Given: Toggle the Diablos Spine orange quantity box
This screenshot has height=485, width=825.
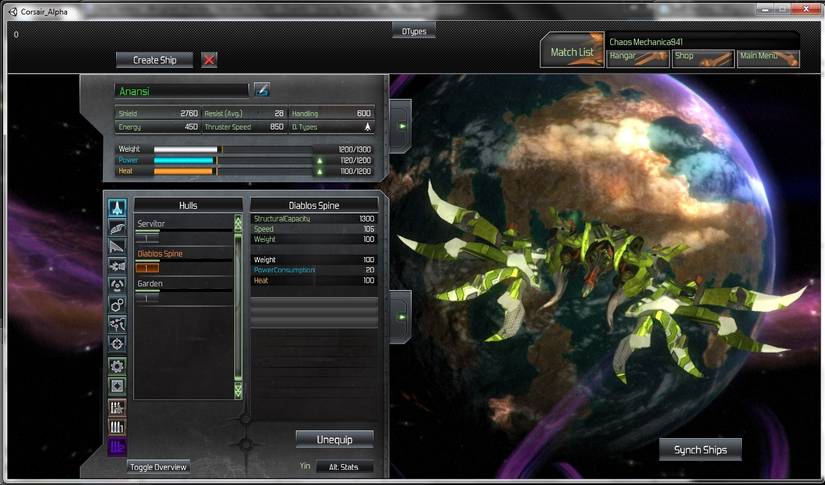Looking at the screenshot, I should [147, 268].
